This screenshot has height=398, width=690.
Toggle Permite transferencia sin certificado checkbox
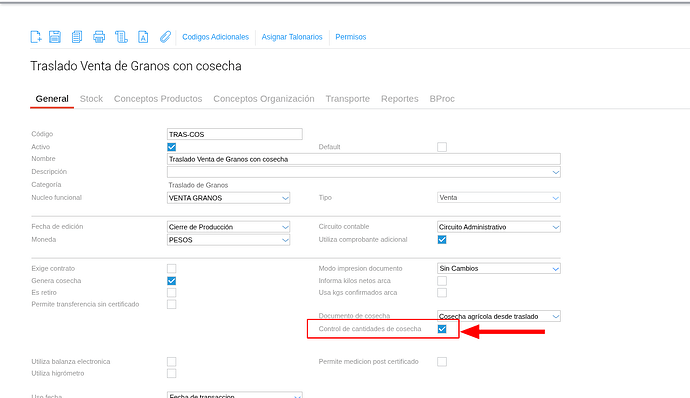(x=172, y=304)
